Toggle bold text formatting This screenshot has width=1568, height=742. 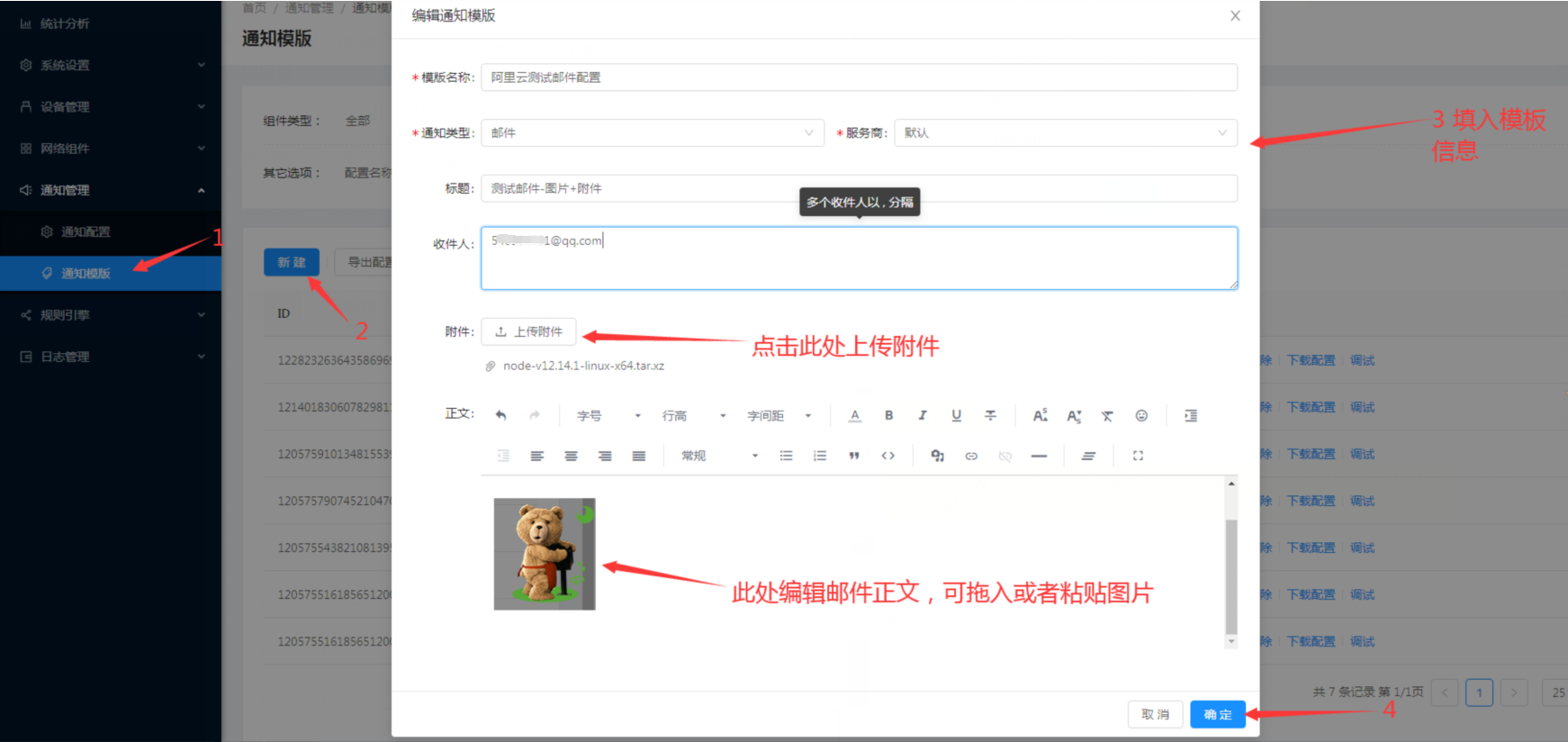click(x=888, y=415)
